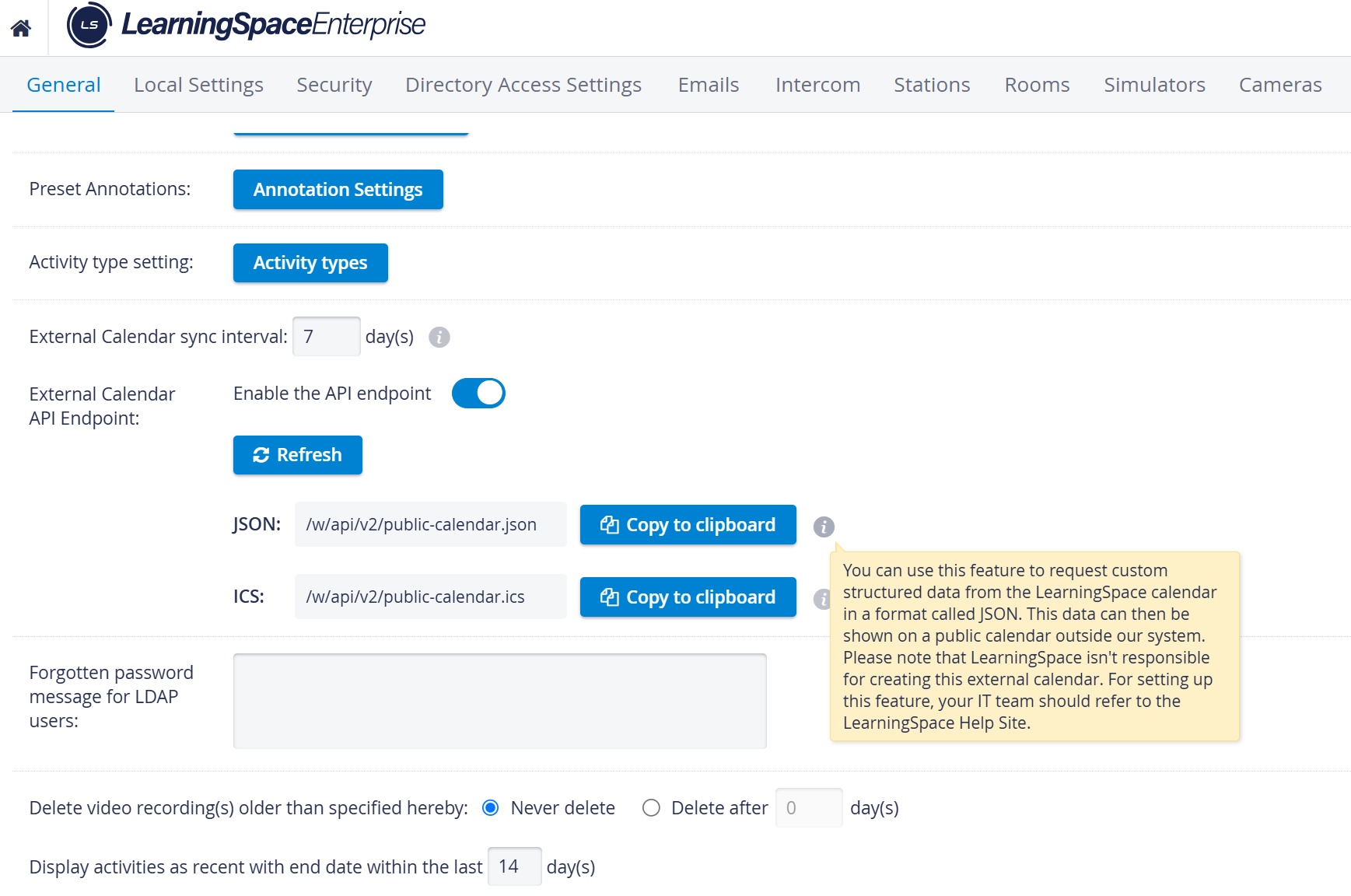Click the LearningSpace Enterprise logo
Image resolution: width=1351 pixels, height=896 pixels.
(247, 25)
